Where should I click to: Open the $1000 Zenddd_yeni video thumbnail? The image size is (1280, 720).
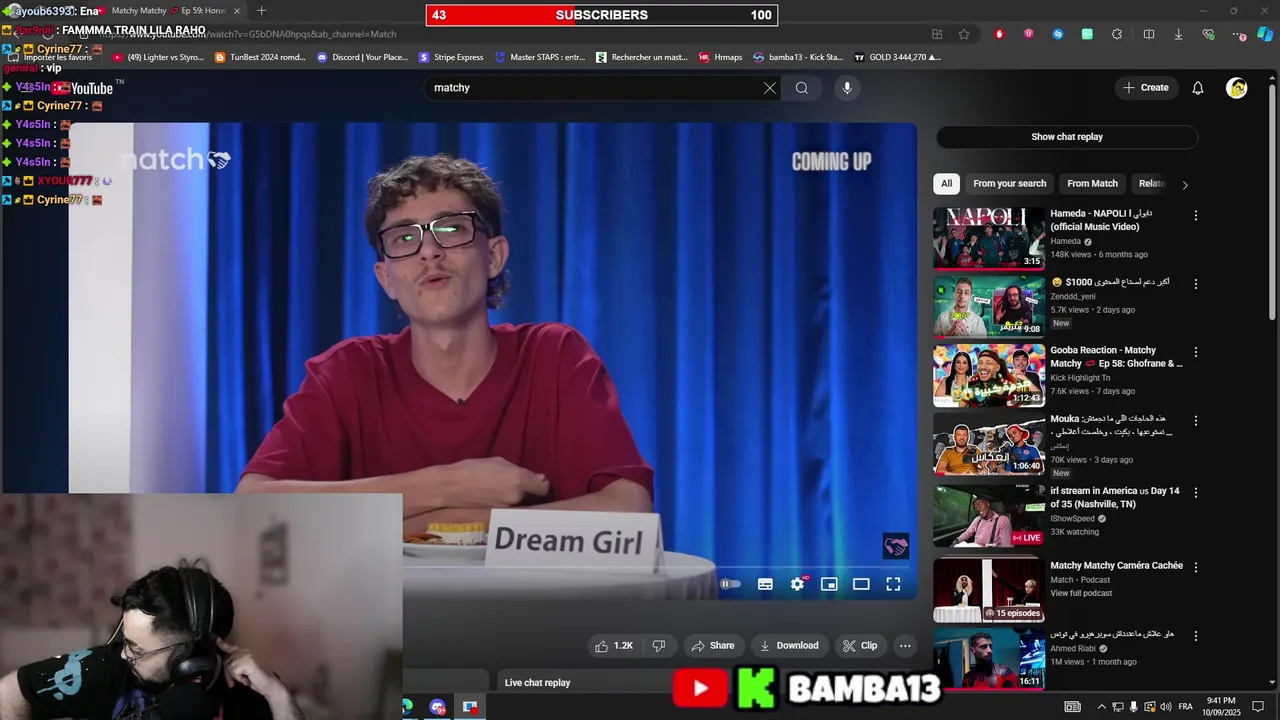point(989,307)
